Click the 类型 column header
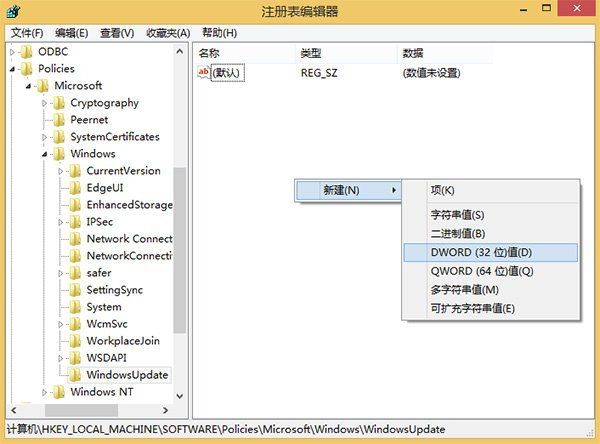The width and height of the screenshot is (600, 444). [346, 53]
